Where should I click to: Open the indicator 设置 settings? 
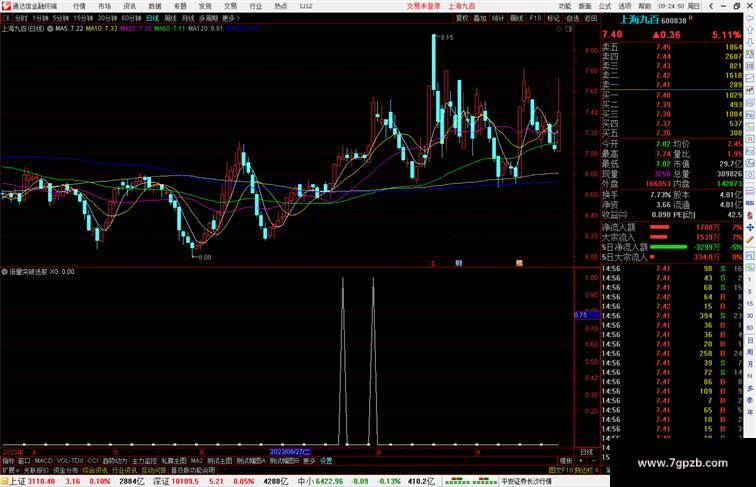pyautogui.click(x=326, y=461)
